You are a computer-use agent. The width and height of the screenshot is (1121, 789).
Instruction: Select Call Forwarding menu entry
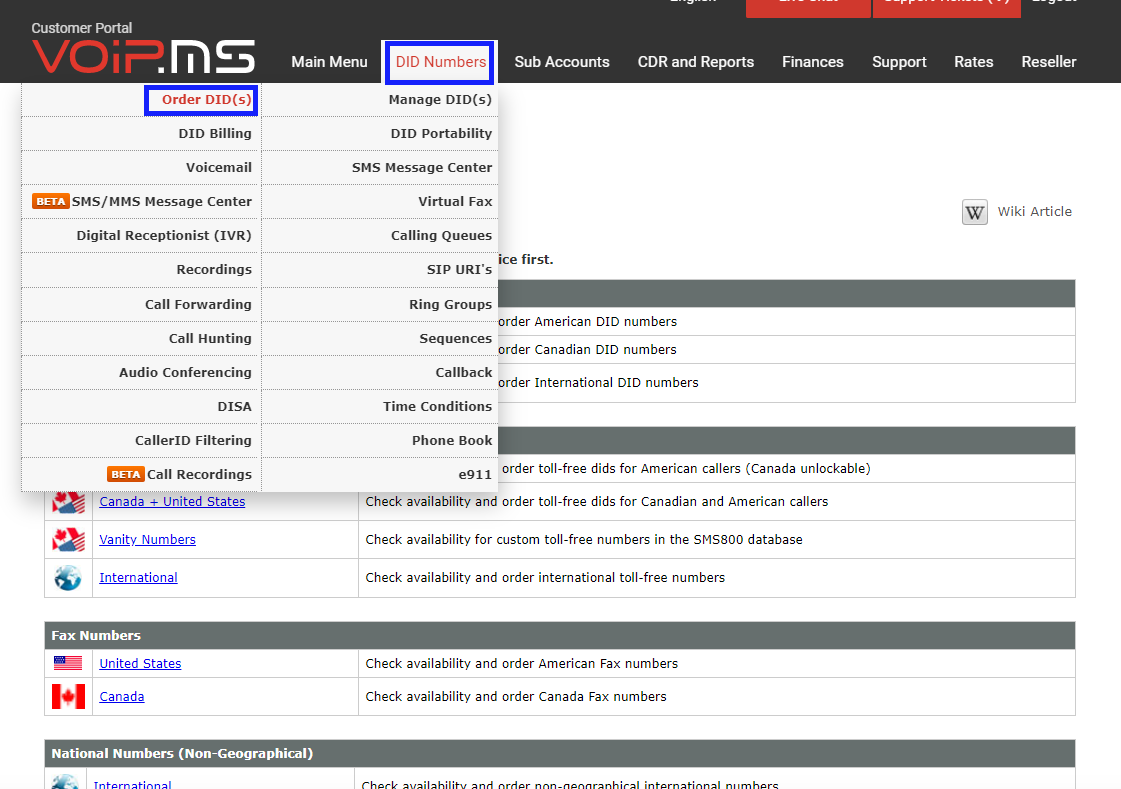198,304
